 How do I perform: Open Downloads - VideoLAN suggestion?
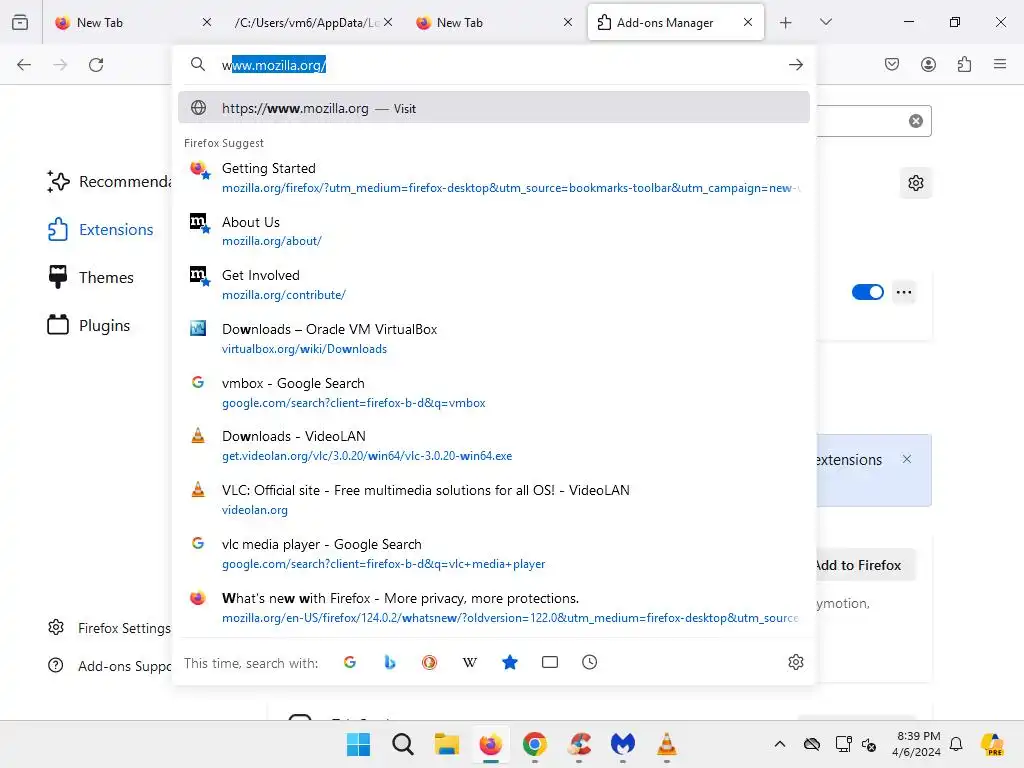(494, 446)
